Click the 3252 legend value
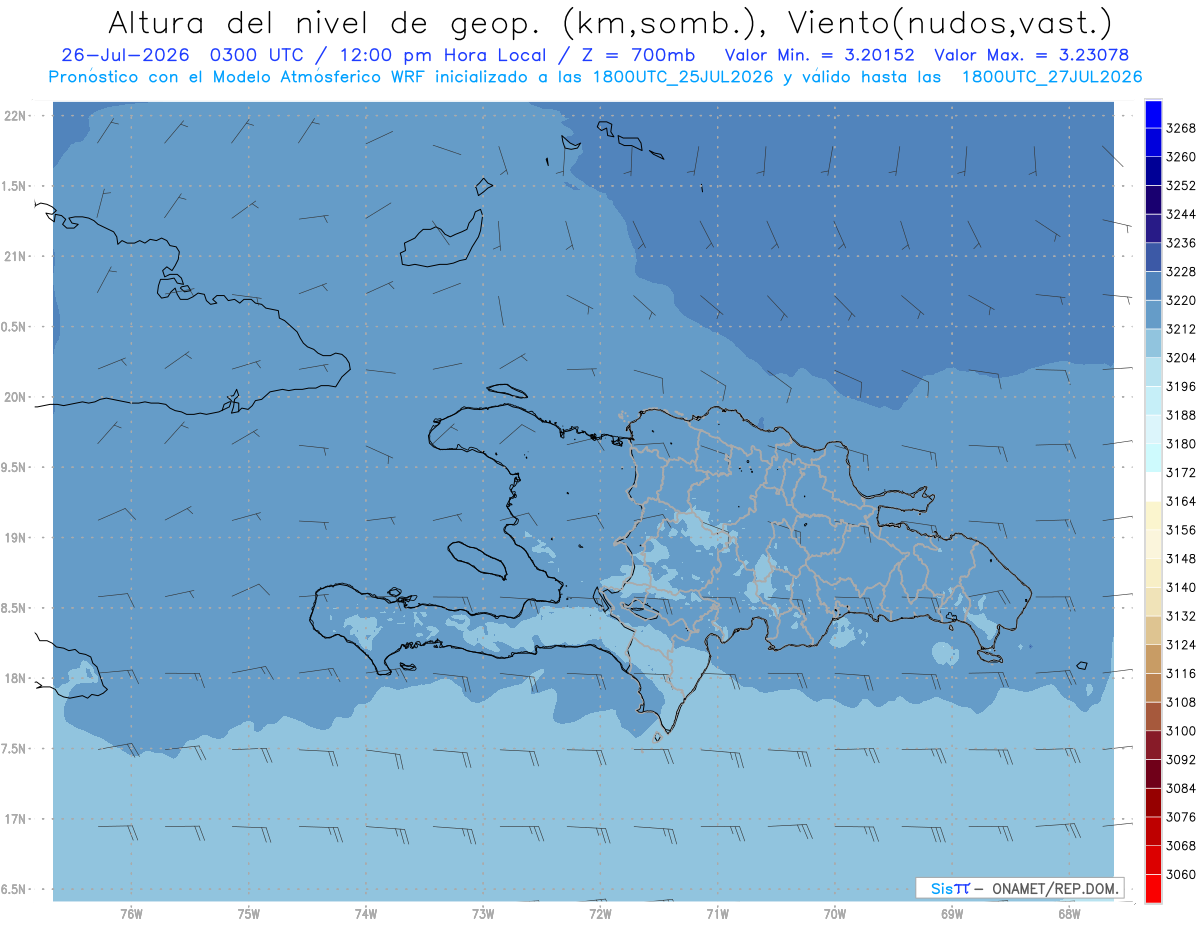Image resolution: width=1200 pixels, height=927 pixels. point(1181,186)
